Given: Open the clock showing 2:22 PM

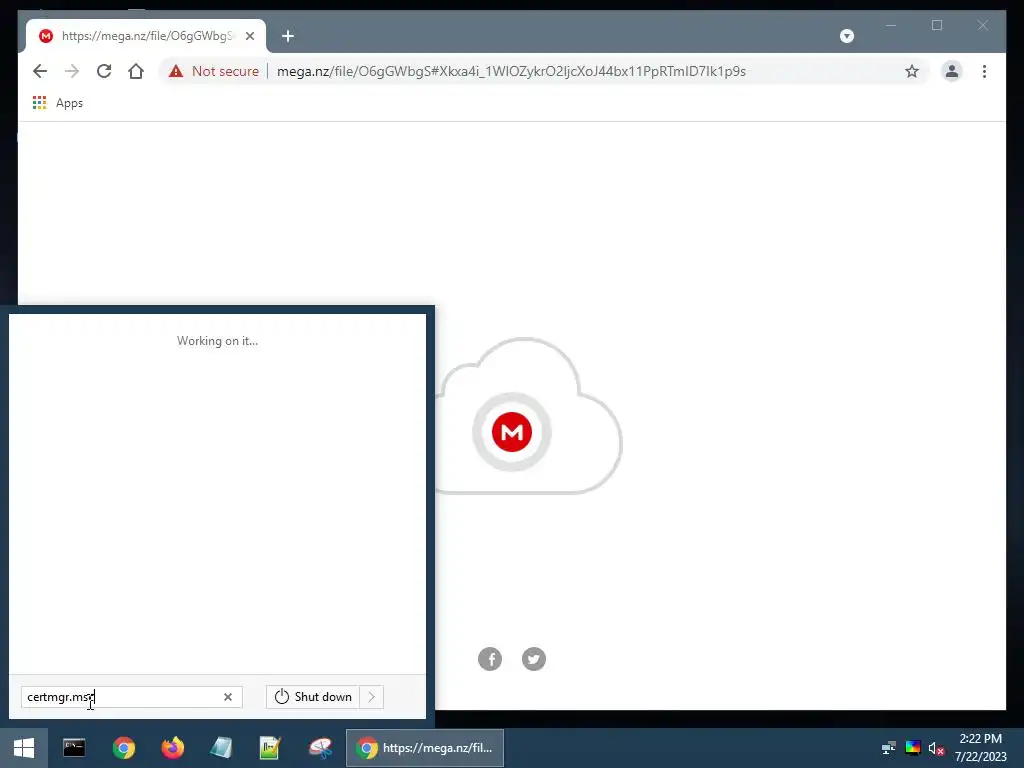Looking at the screenshot, I should click(980, 748).
